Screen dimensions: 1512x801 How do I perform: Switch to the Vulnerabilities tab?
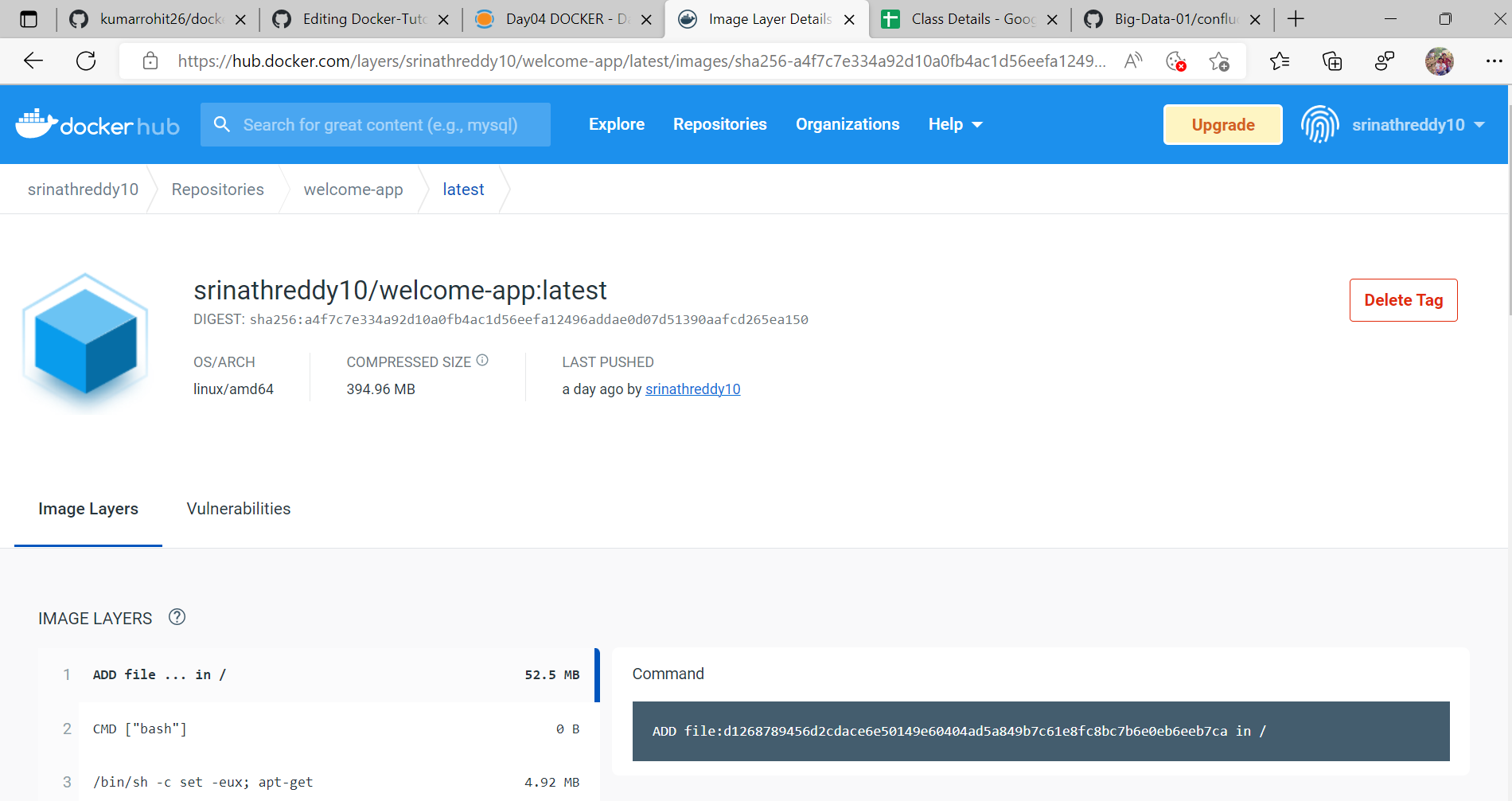point(238,509)
